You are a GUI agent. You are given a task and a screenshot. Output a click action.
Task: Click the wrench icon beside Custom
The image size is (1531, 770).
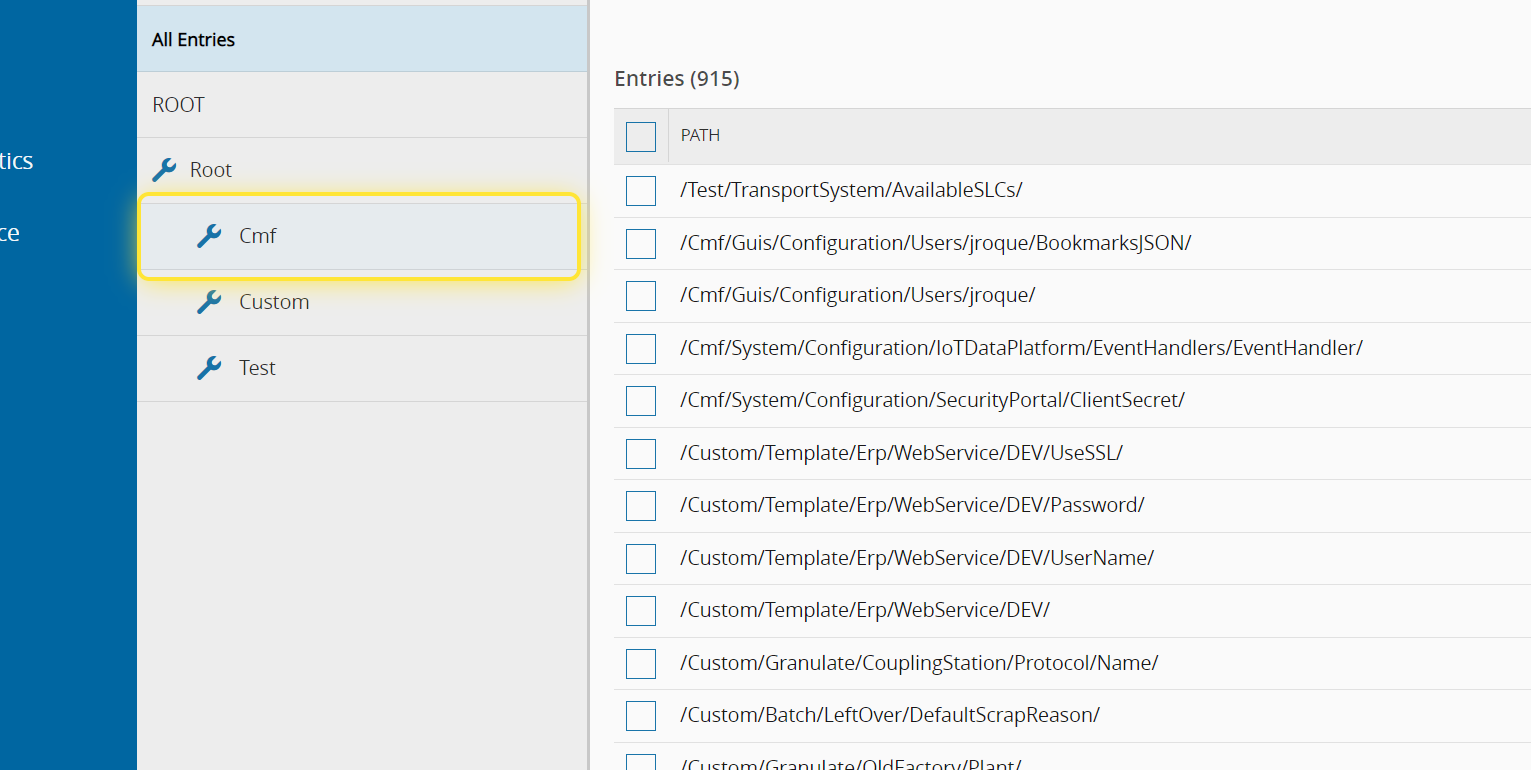point(209,302)
